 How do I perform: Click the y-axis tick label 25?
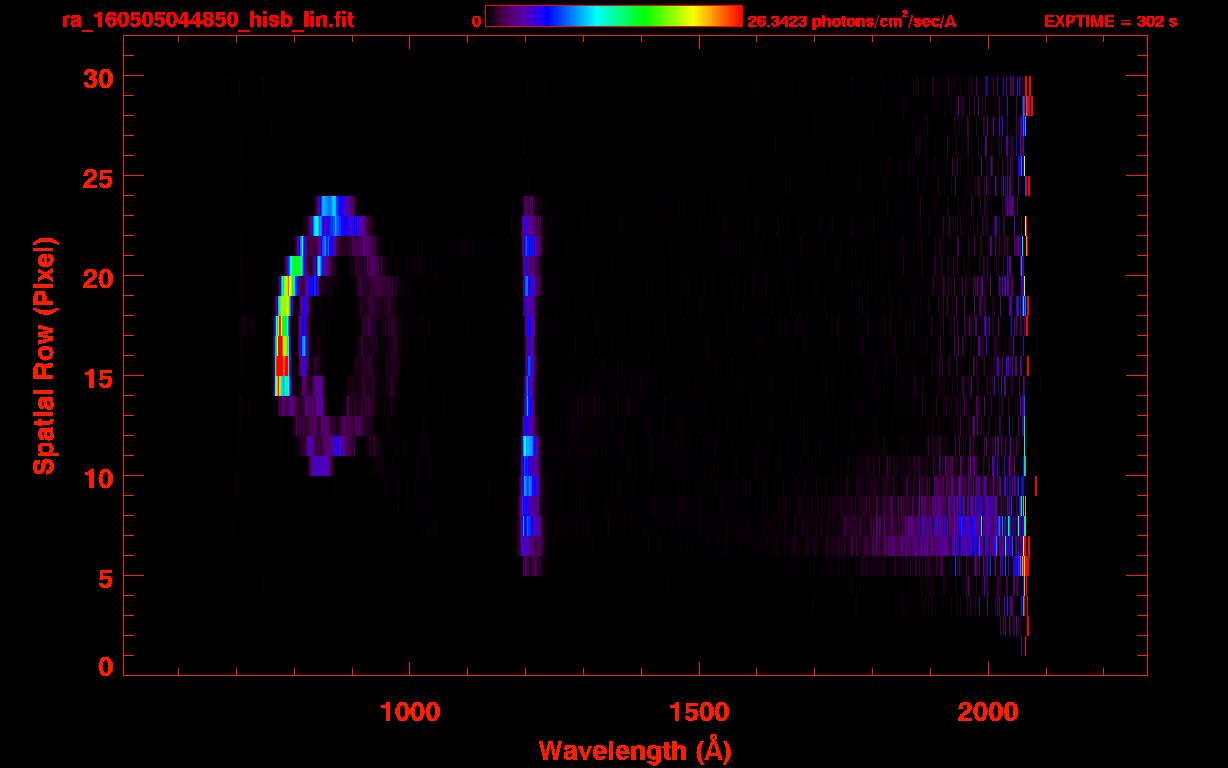tap(97, 177)
